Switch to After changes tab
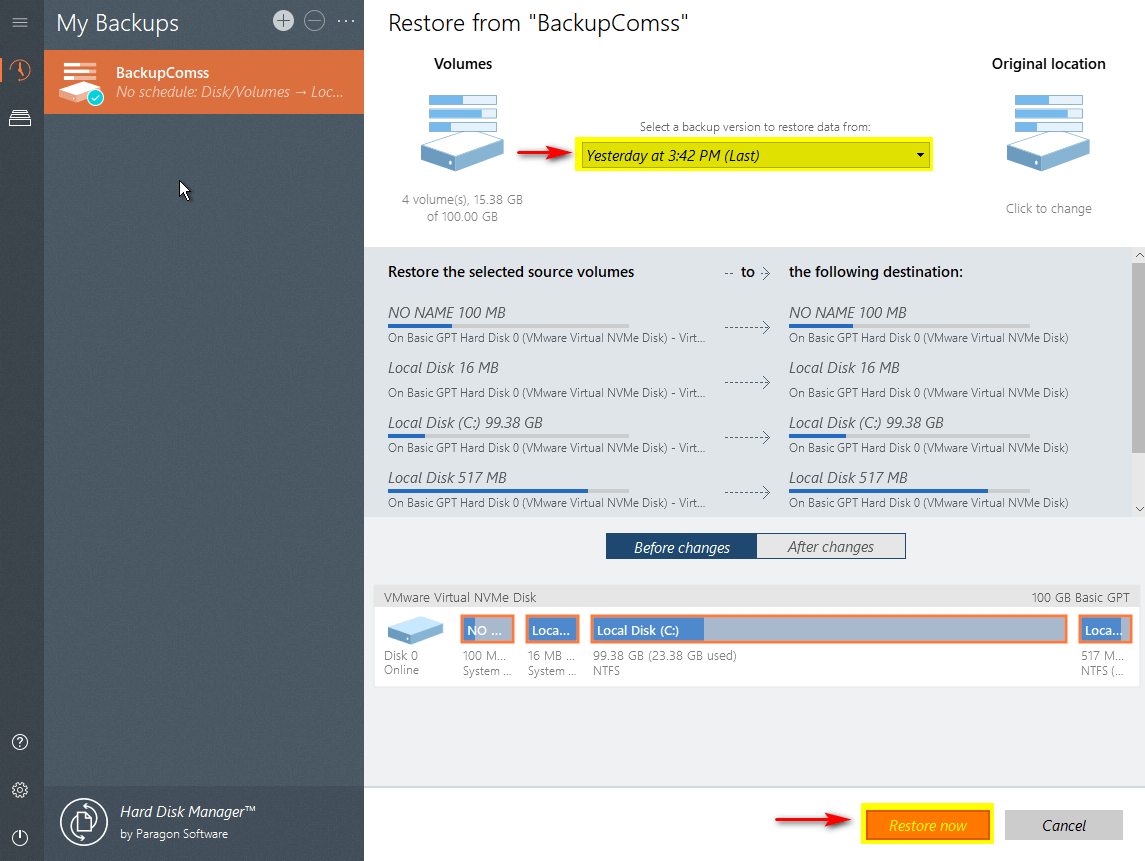 pyautogui.click(x=831, y=547)
